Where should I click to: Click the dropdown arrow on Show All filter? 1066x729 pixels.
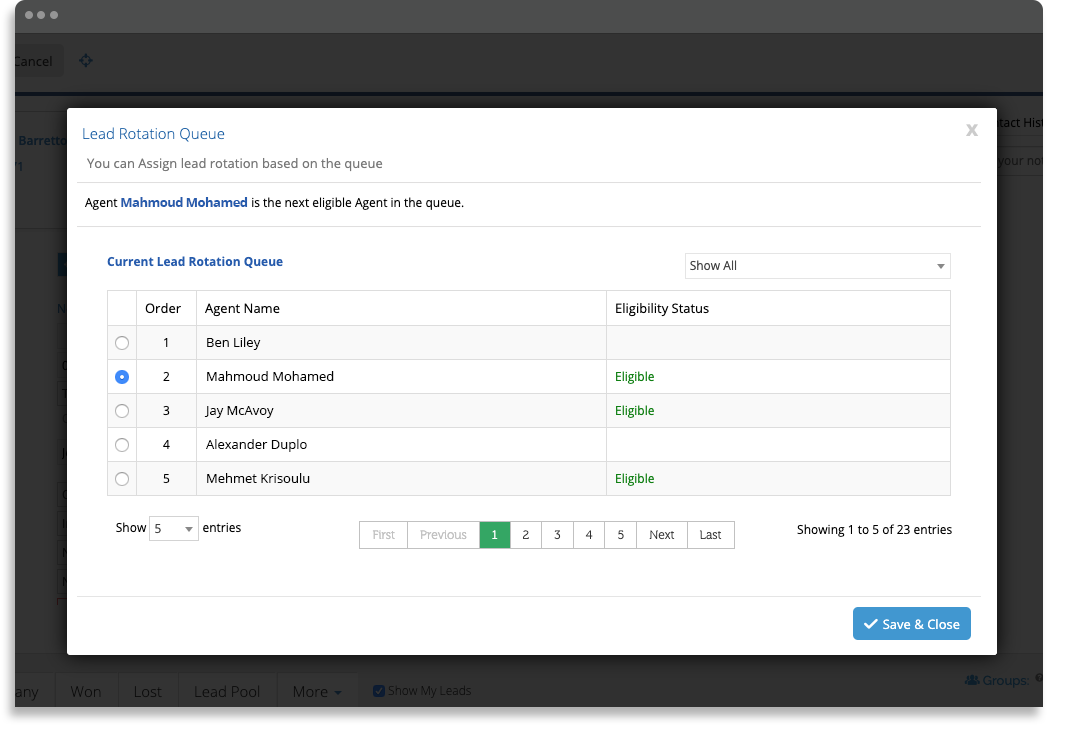pyautogui.click(x=940, y=266)
